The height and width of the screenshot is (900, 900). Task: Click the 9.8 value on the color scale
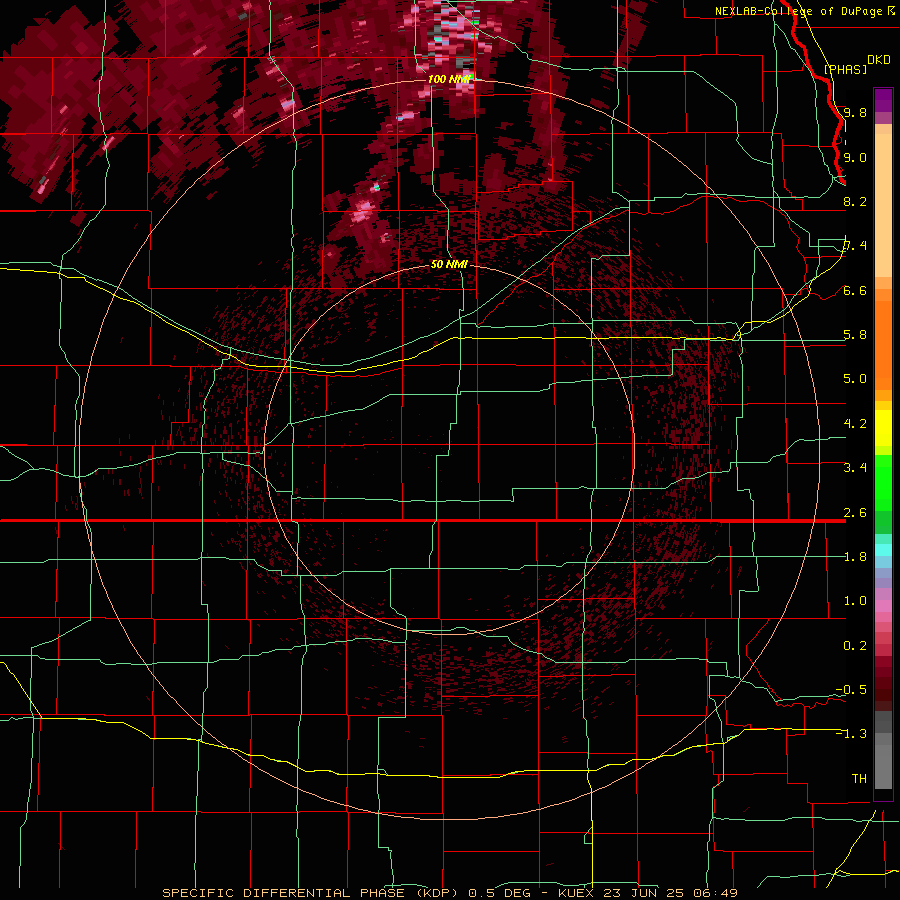(x=855, y=112)
